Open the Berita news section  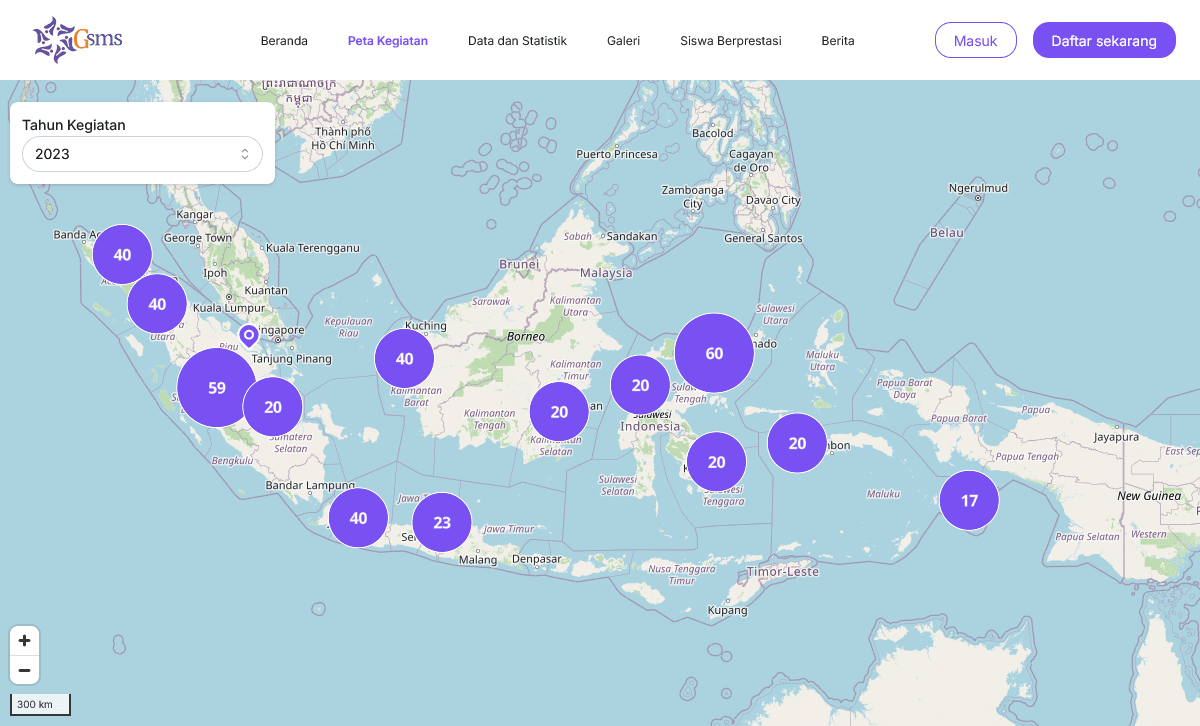(x=838, y=40)
